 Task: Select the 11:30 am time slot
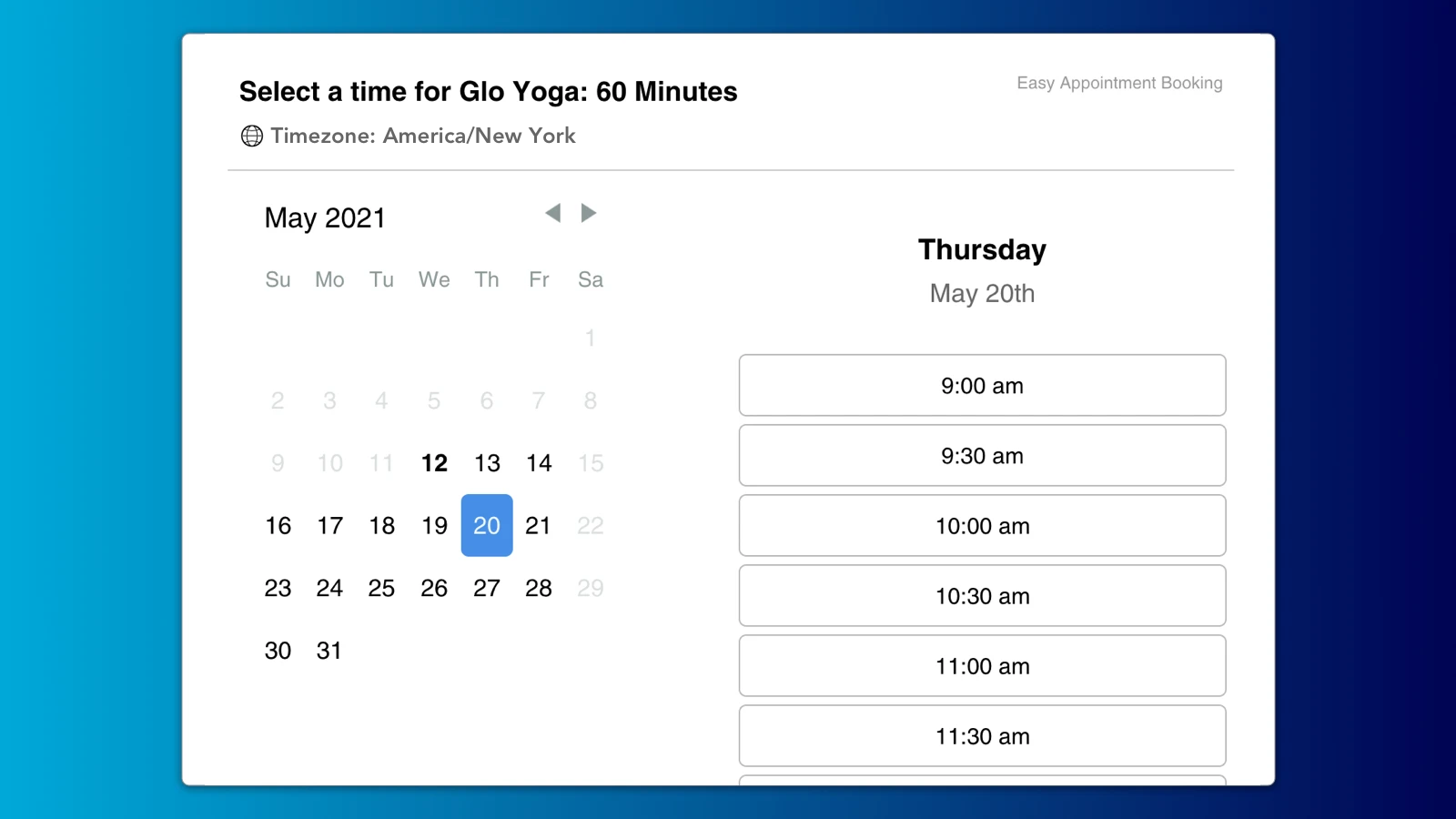point(982,736)
